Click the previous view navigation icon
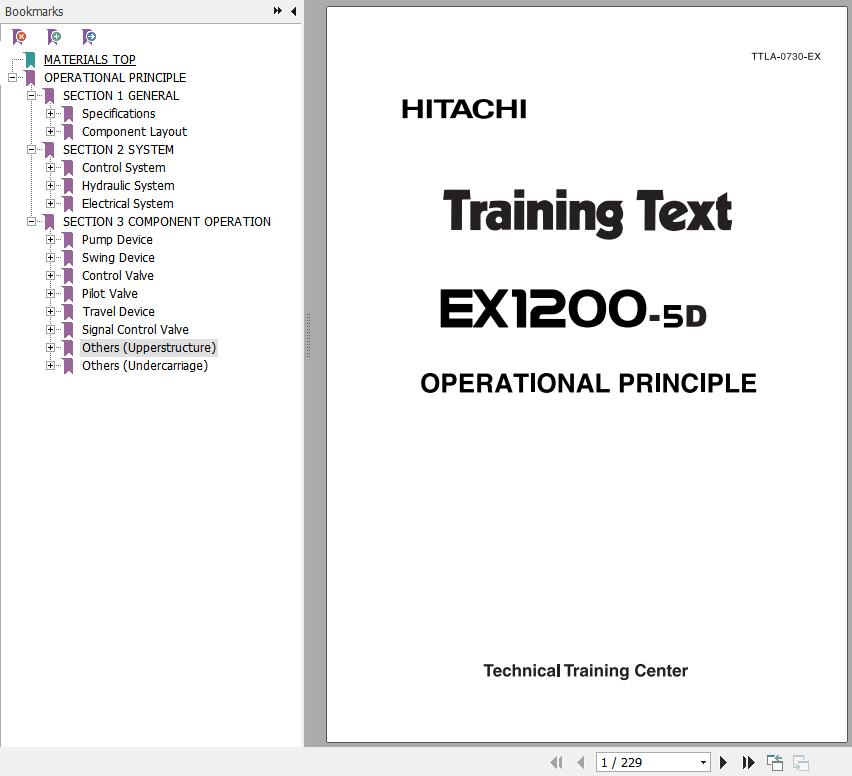The image size is (852, 776). [774, 762]
